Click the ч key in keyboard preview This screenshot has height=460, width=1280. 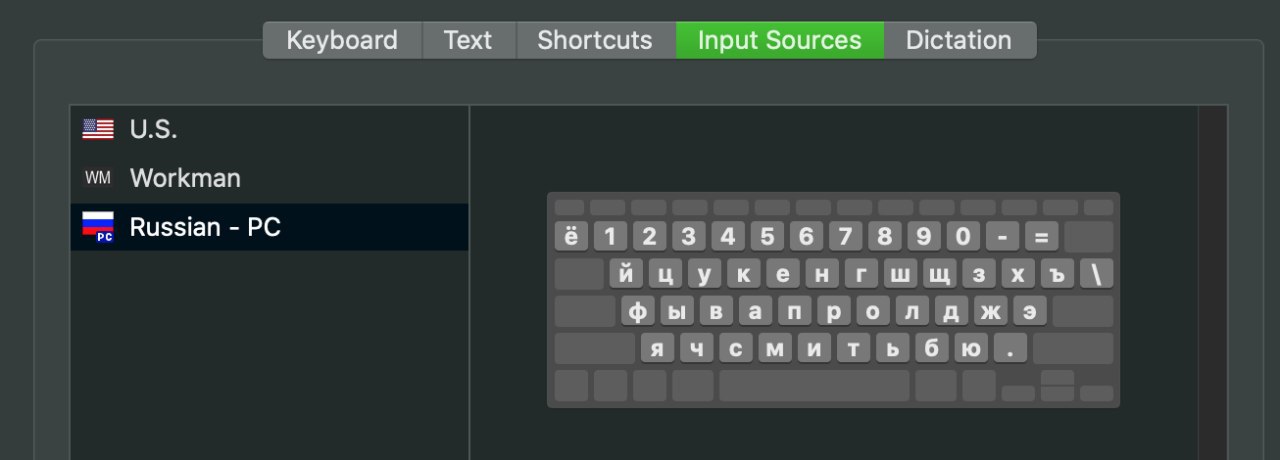[x=696, y=348]
